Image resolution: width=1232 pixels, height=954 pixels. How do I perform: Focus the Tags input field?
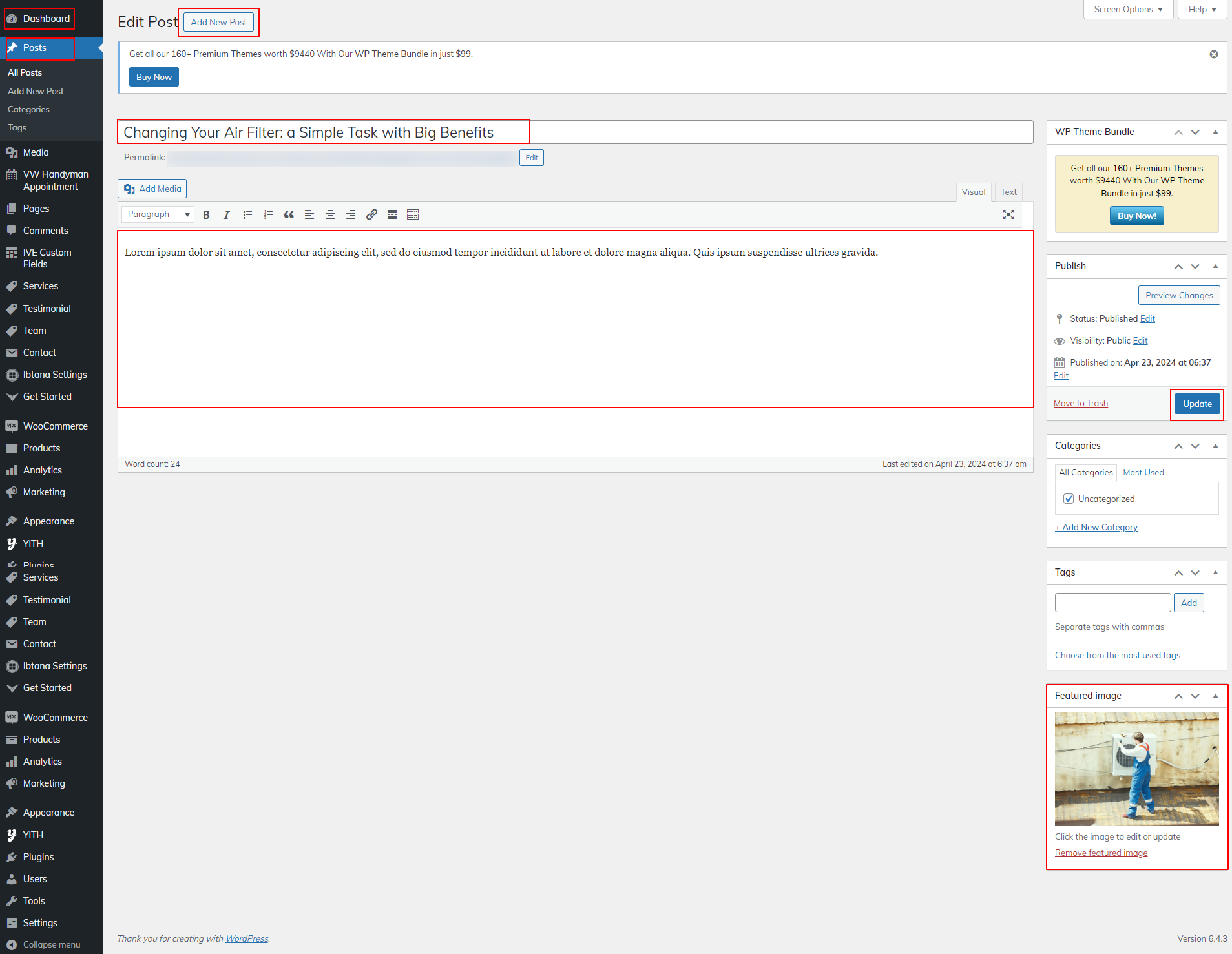click(1112, 603)
